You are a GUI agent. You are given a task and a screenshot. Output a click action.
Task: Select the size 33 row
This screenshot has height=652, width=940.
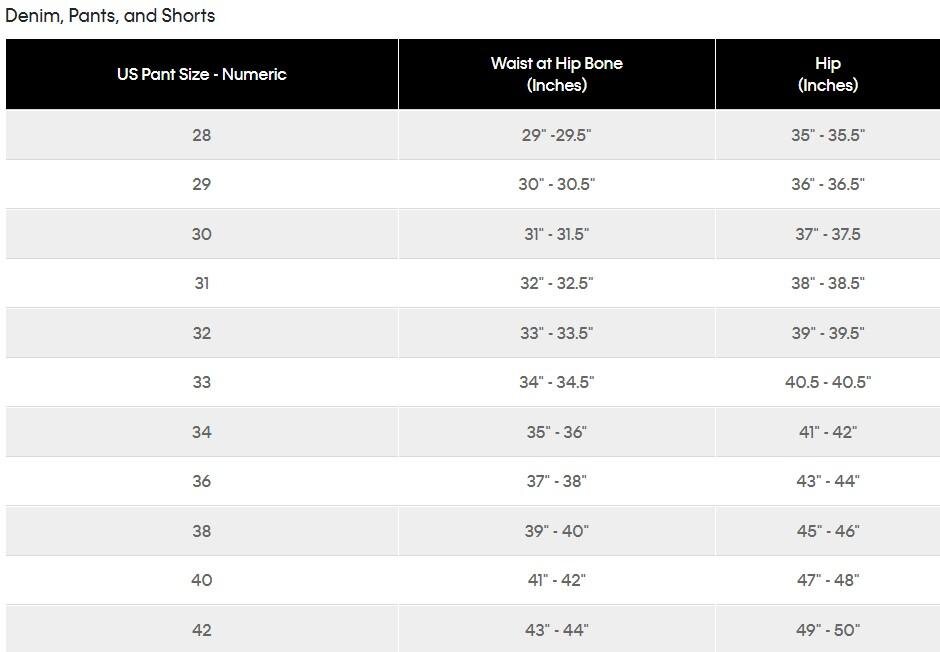click(x=473, y=382)
